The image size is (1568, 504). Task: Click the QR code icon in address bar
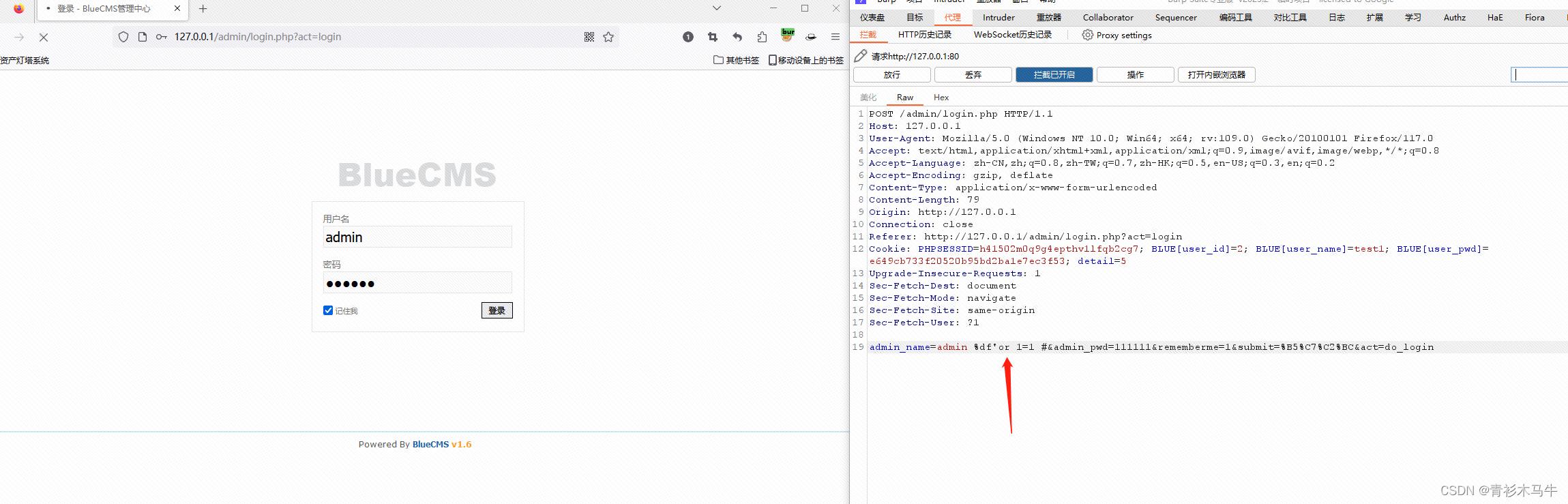(589, 37)
